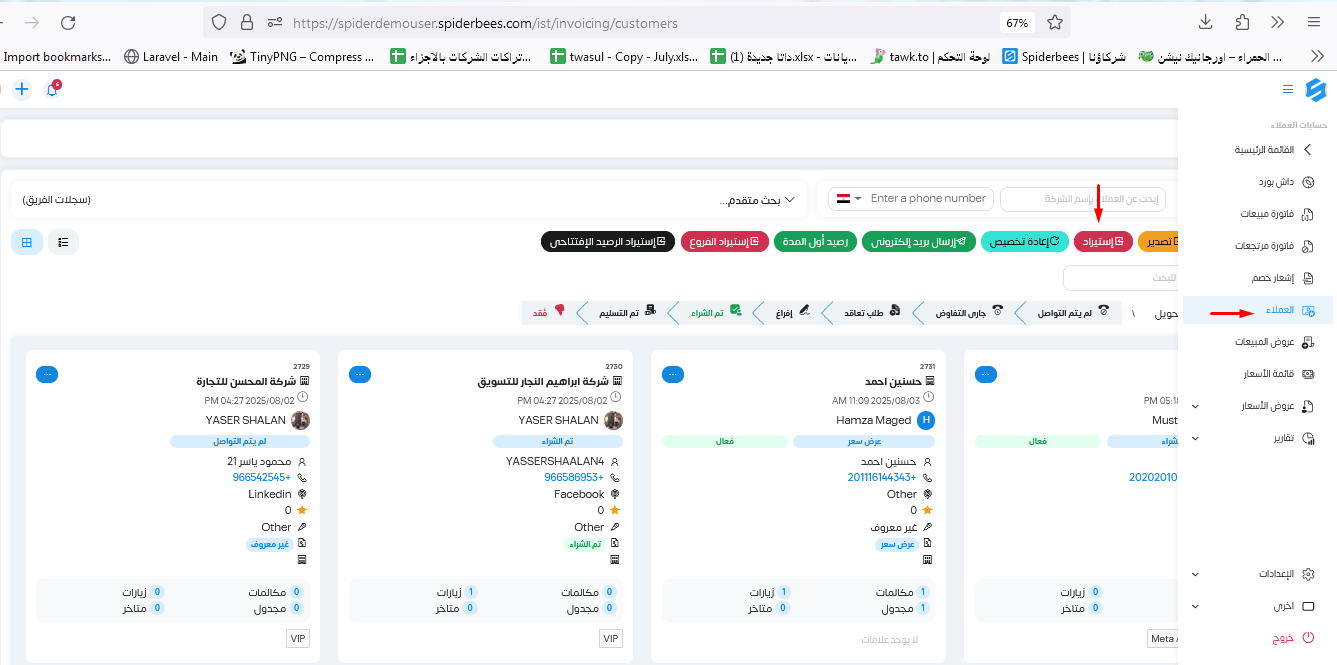Screen dimensions: 1337x665
Task: Toggle sidebar with hamburger menu icon
Action: pyautogui.click(x=1288, y=90)
